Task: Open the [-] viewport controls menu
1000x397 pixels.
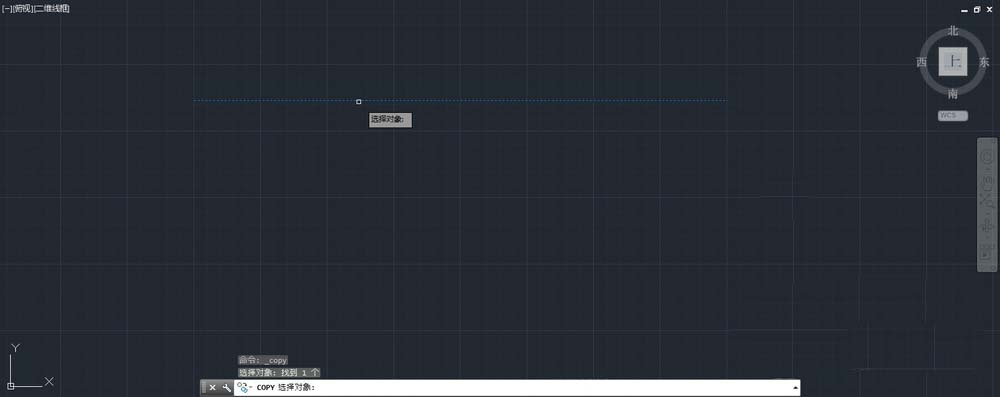Action: (x=6, y=8)
